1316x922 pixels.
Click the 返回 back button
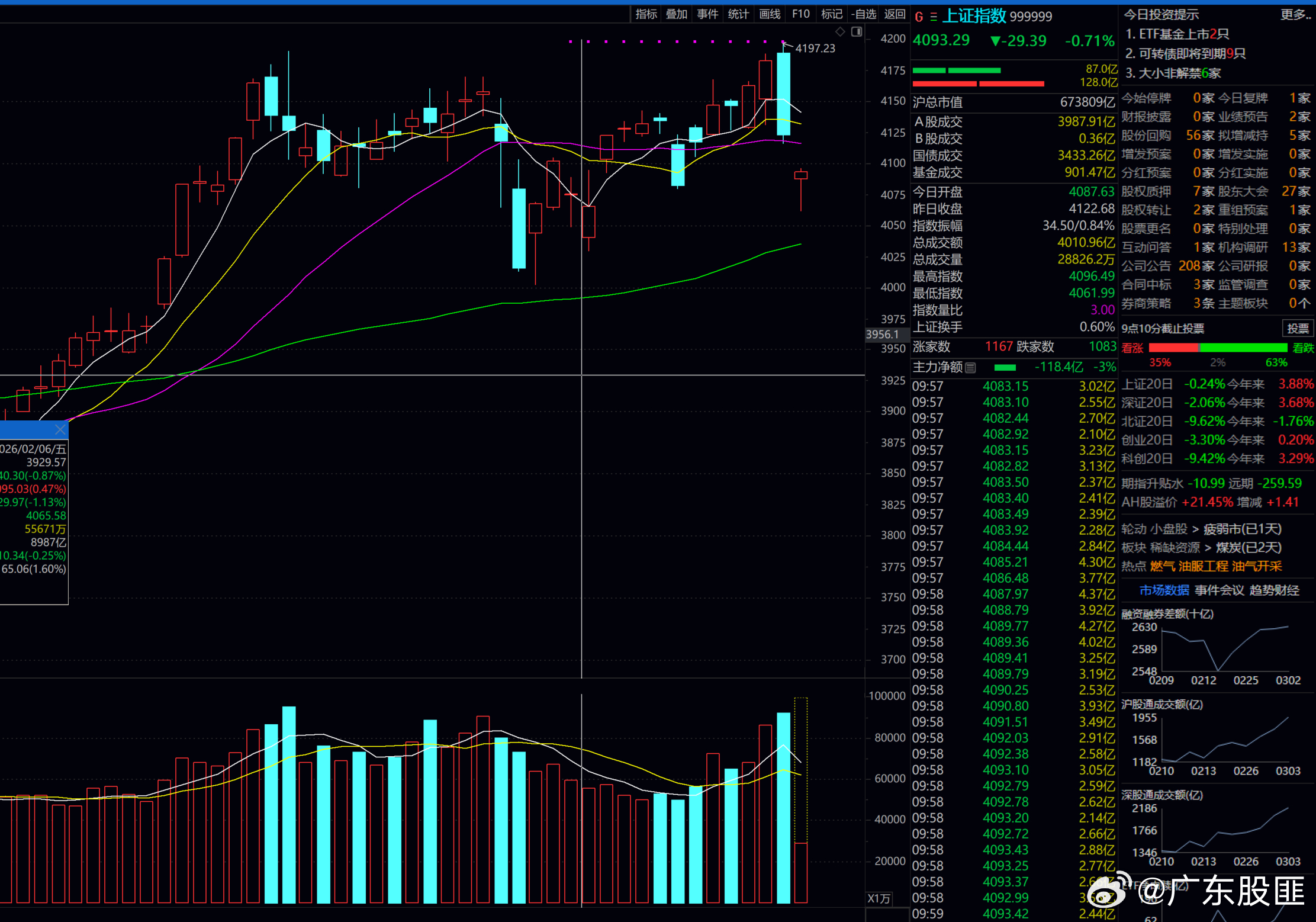(x=895, y=14)
